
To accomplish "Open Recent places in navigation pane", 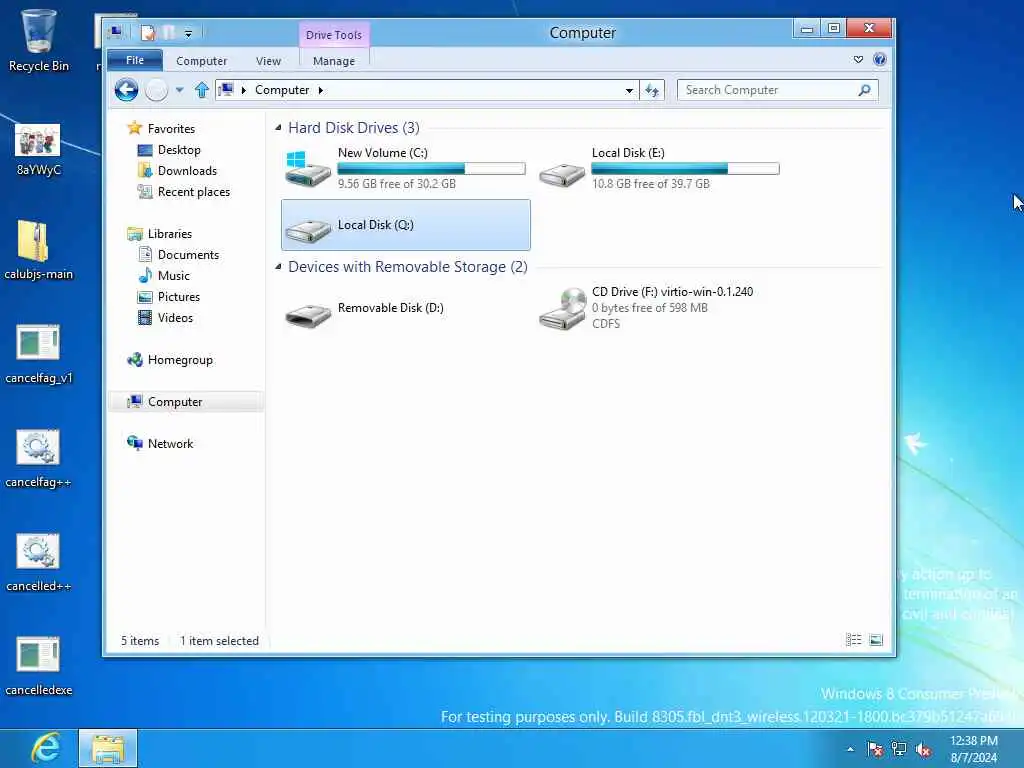I will (x=193, y=191).
